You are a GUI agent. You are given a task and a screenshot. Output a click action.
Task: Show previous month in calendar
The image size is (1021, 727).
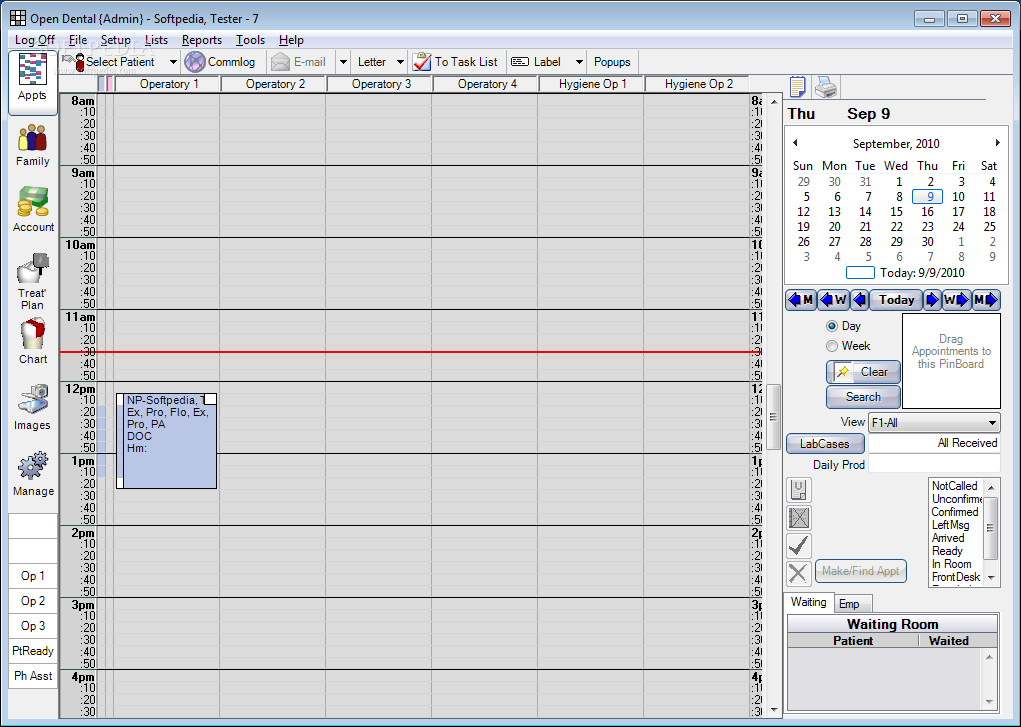(x=795, y=143)
